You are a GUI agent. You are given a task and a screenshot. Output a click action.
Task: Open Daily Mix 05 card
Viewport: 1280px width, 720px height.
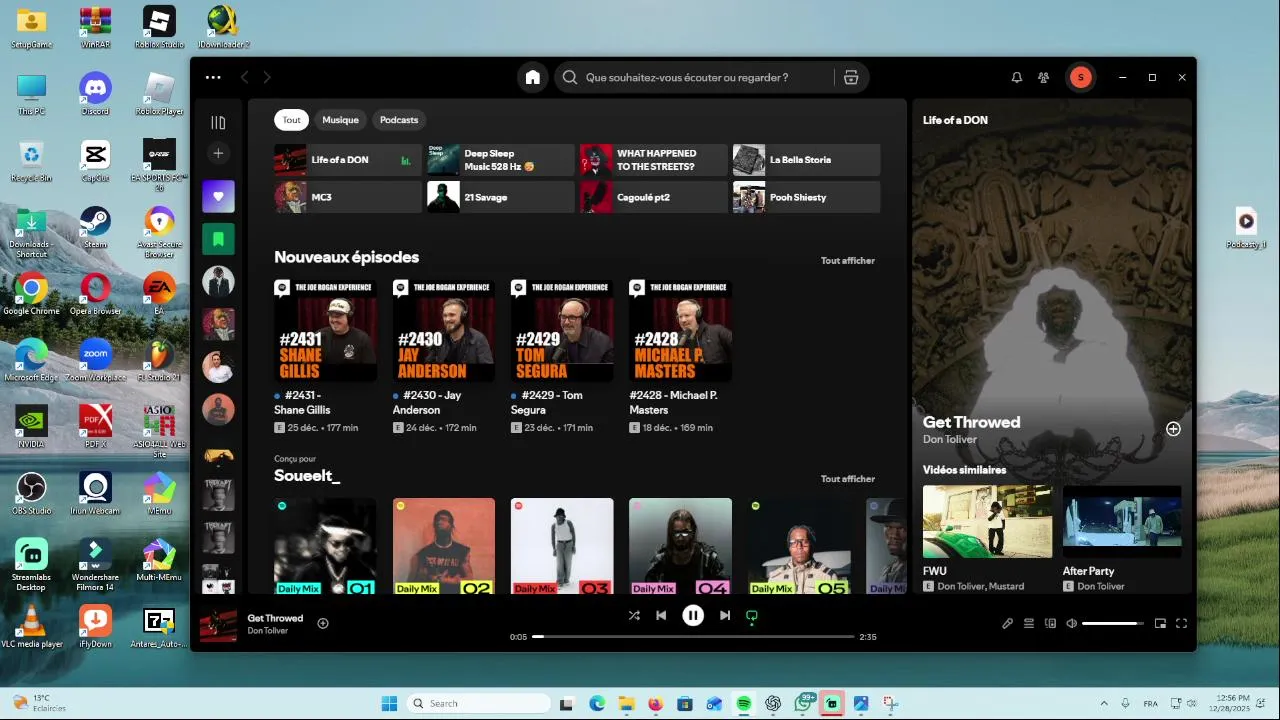[798, 546]
